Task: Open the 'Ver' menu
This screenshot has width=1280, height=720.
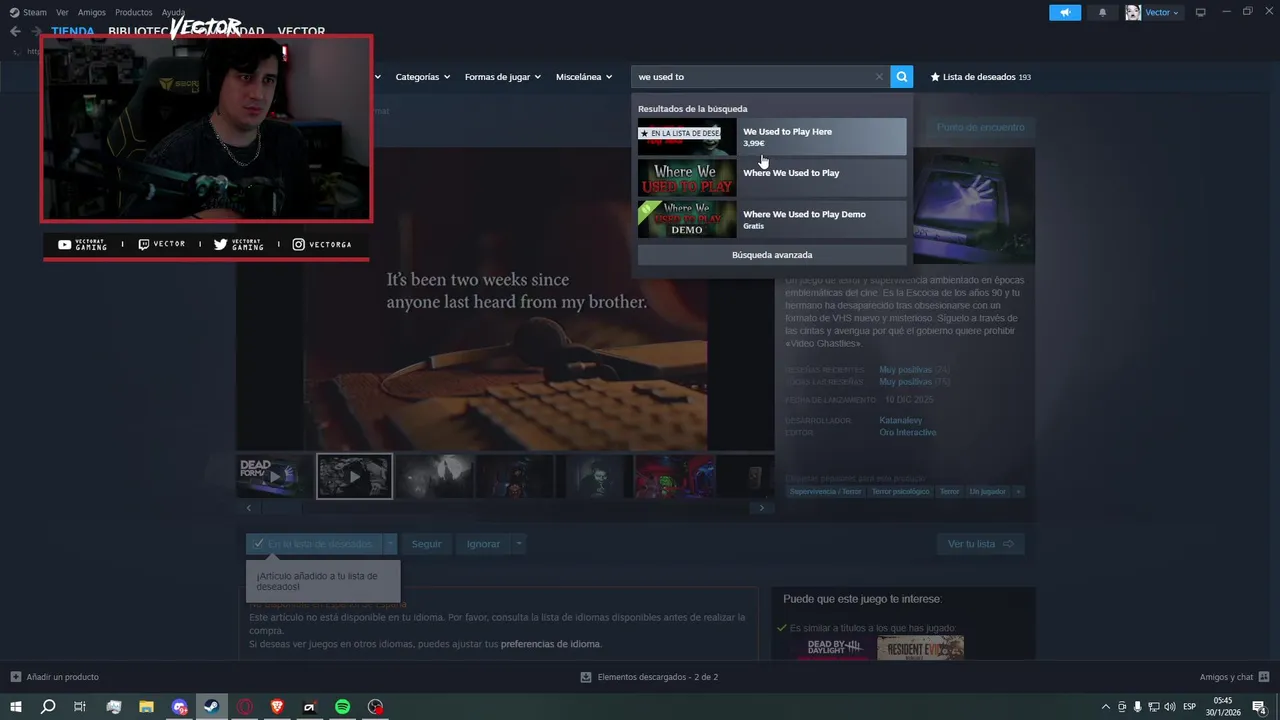Action: pyautogui.click(x=62, y=12)
